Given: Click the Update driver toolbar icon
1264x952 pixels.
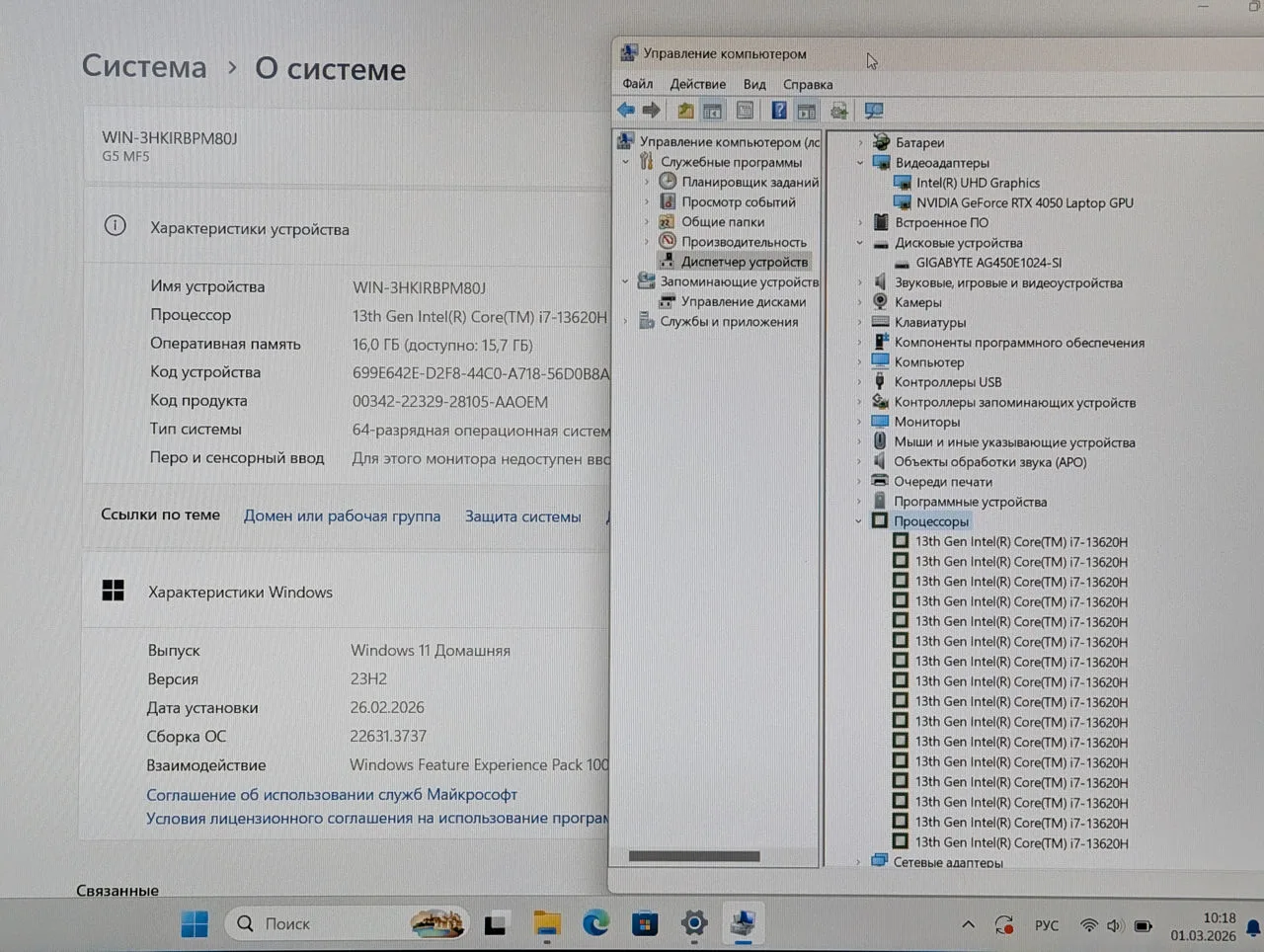Looking at the screenshot, I should click(x=839, y=111).
